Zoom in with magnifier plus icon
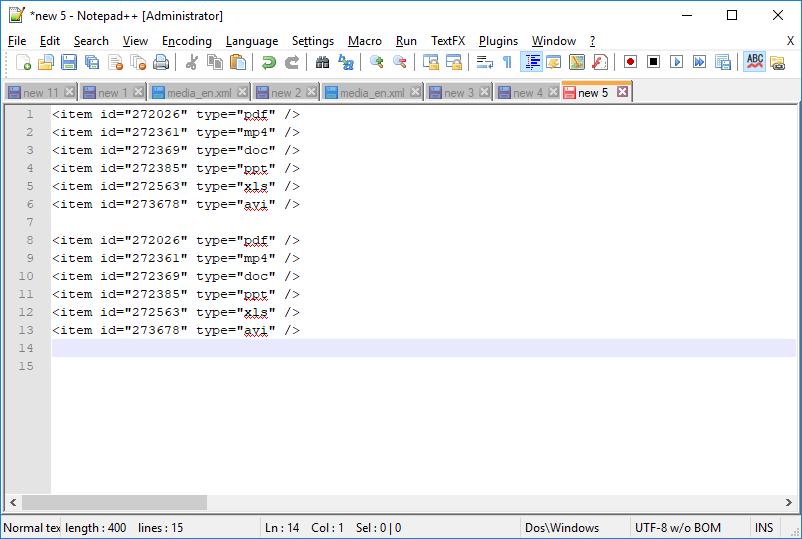 (x=377, y=62)
